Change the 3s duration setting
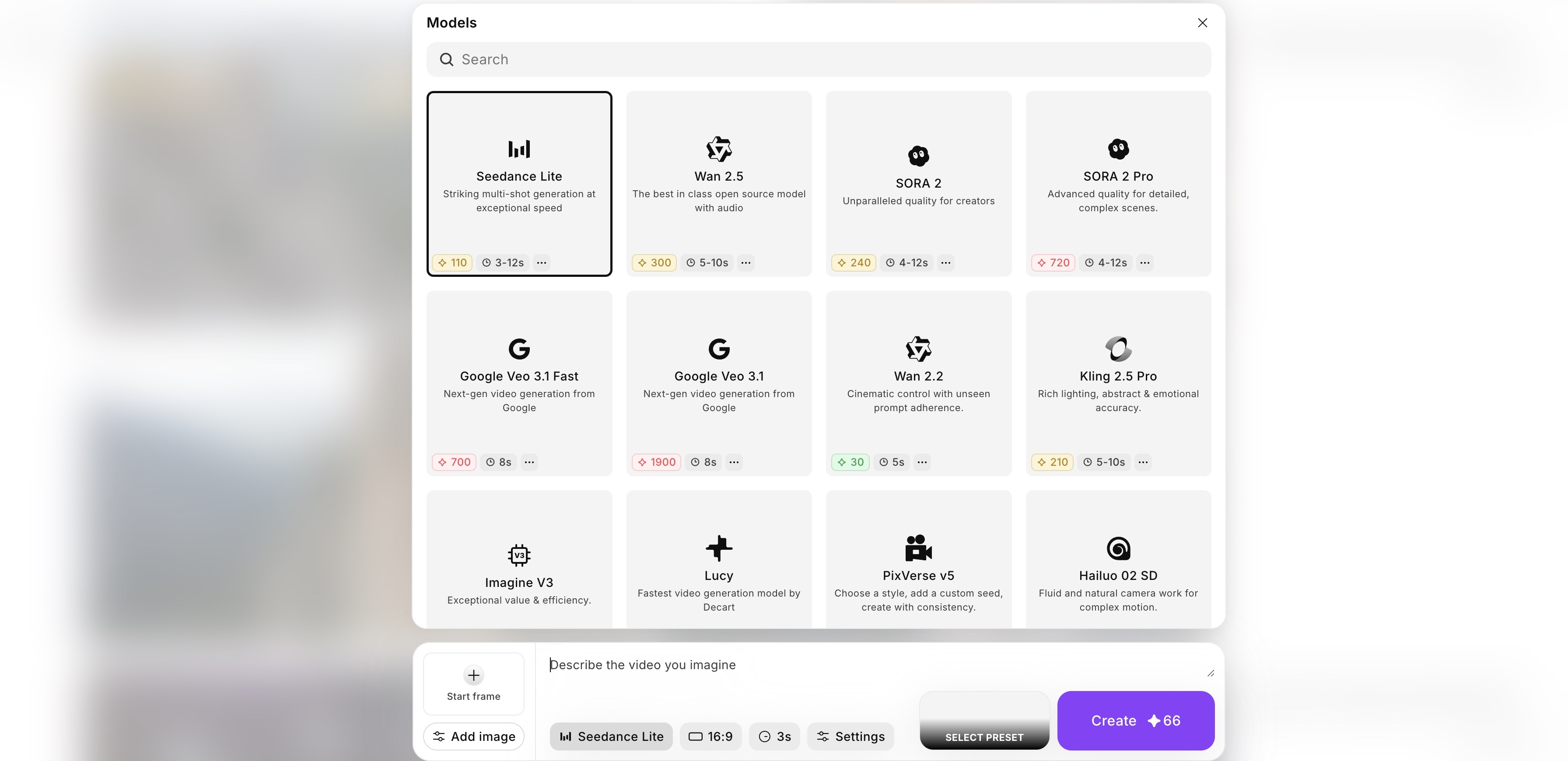The width and height of the screenshot is (1568, 761). point(774,737)
